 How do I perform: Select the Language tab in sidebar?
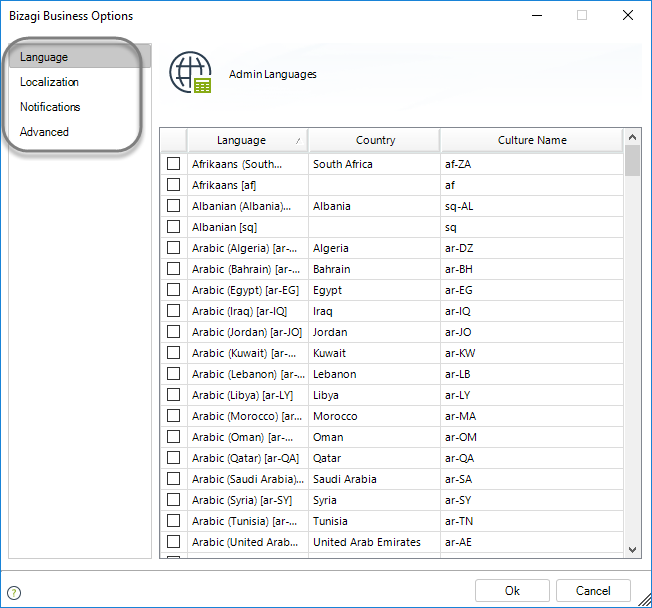(80, 57)
